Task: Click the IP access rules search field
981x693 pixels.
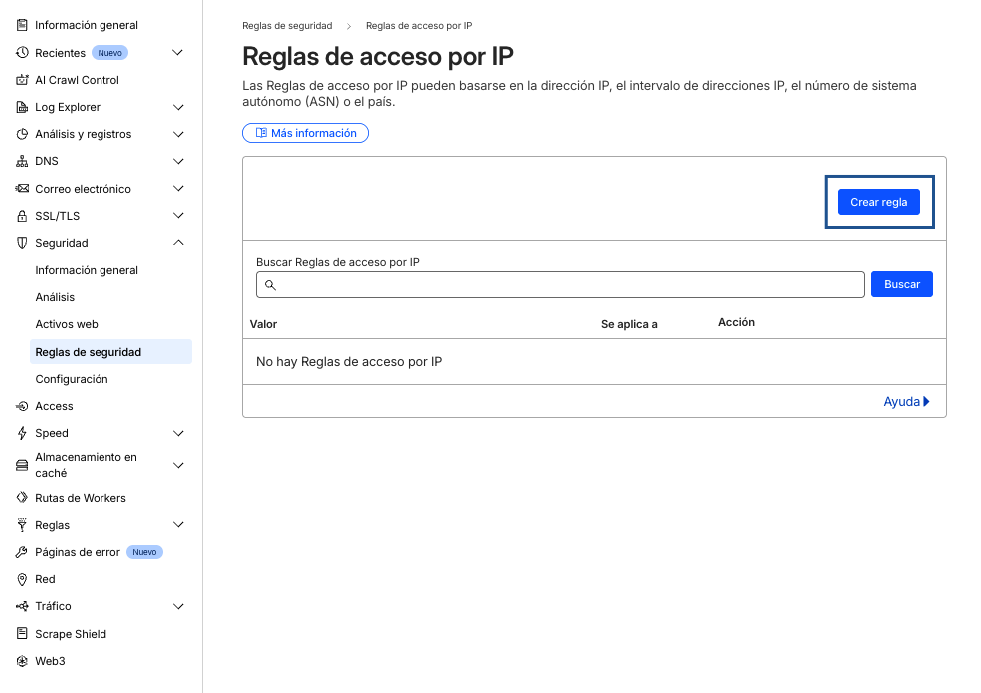Action: tap(560, 284)
